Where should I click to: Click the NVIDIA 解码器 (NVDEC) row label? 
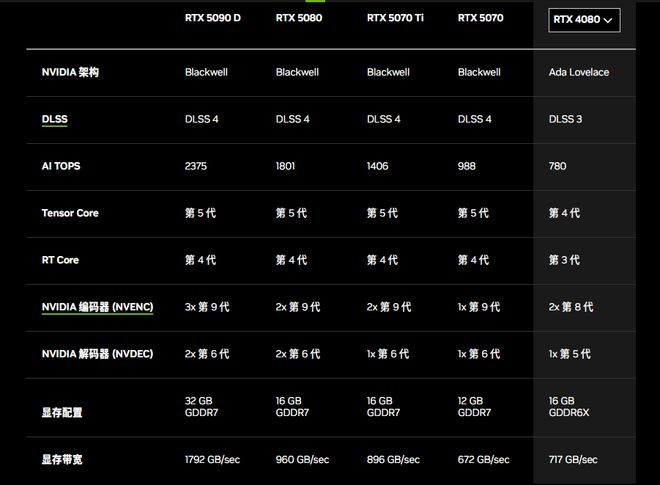[97, 354]
